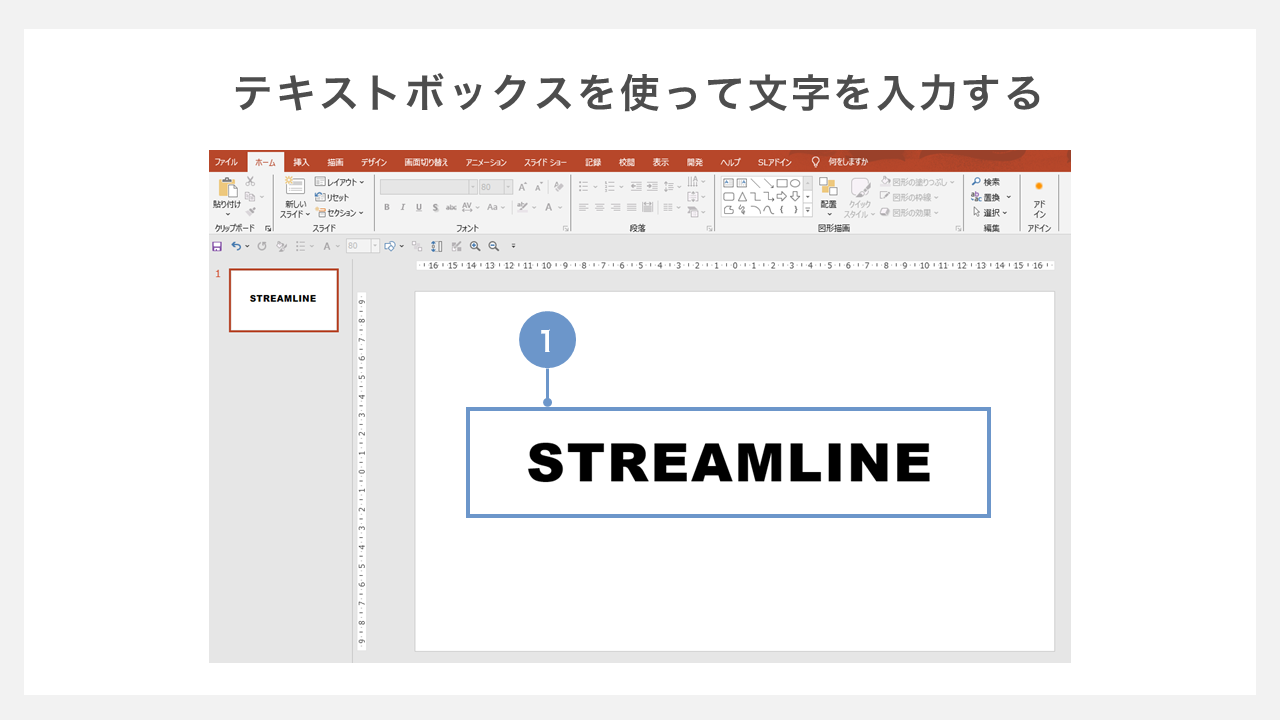Click the Format Painter brush icon
The width and height of the screenshot is (1280, 720).
point(250,212)
